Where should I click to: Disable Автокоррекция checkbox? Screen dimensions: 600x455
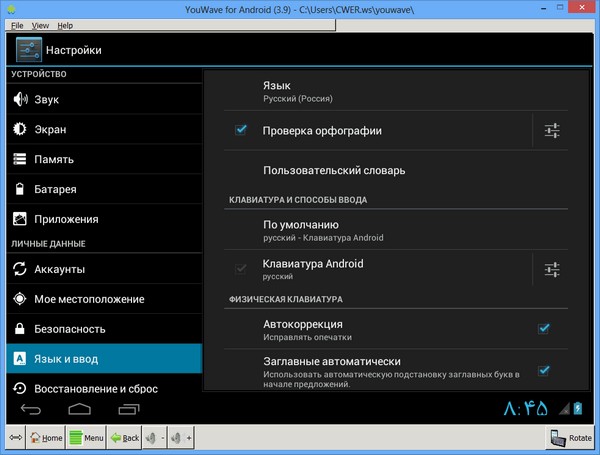pos(544,328)
